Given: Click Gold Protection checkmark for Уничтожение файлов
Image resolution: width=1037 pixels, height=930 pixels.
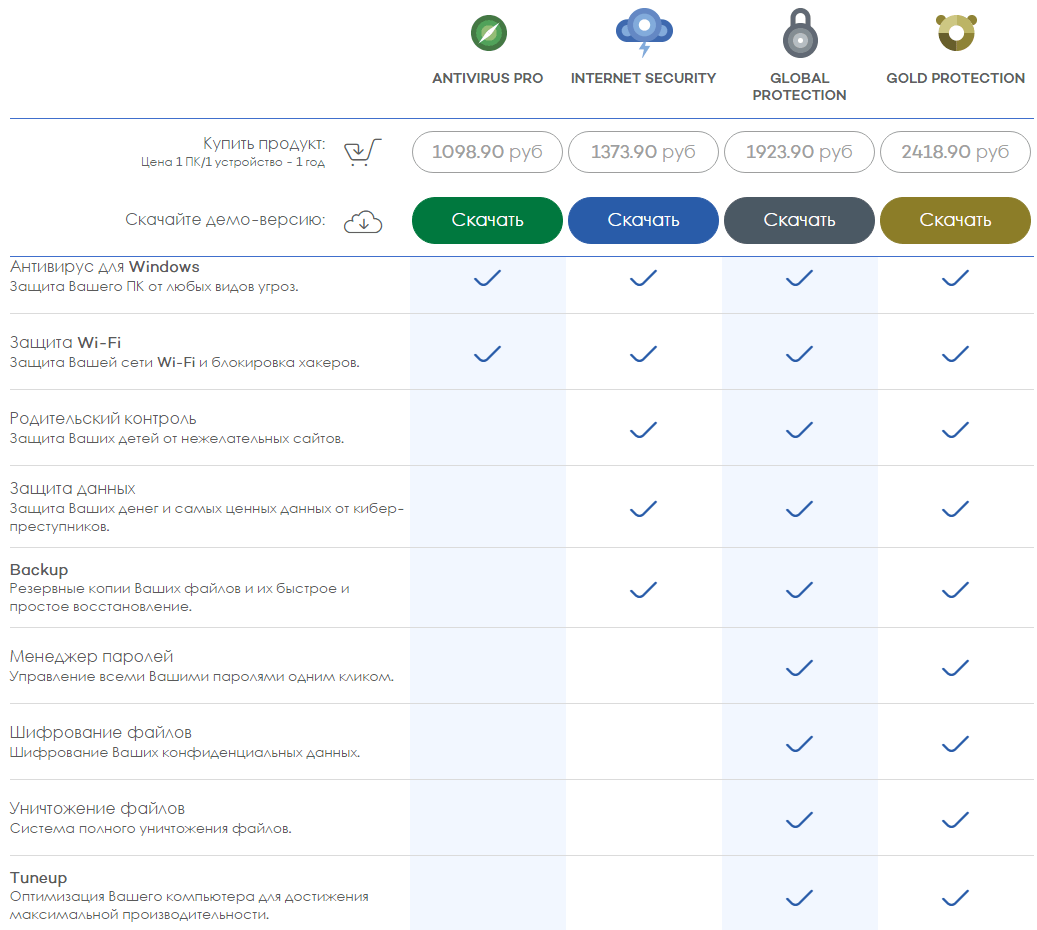Looking at the screenshot, I should (956, 820).
